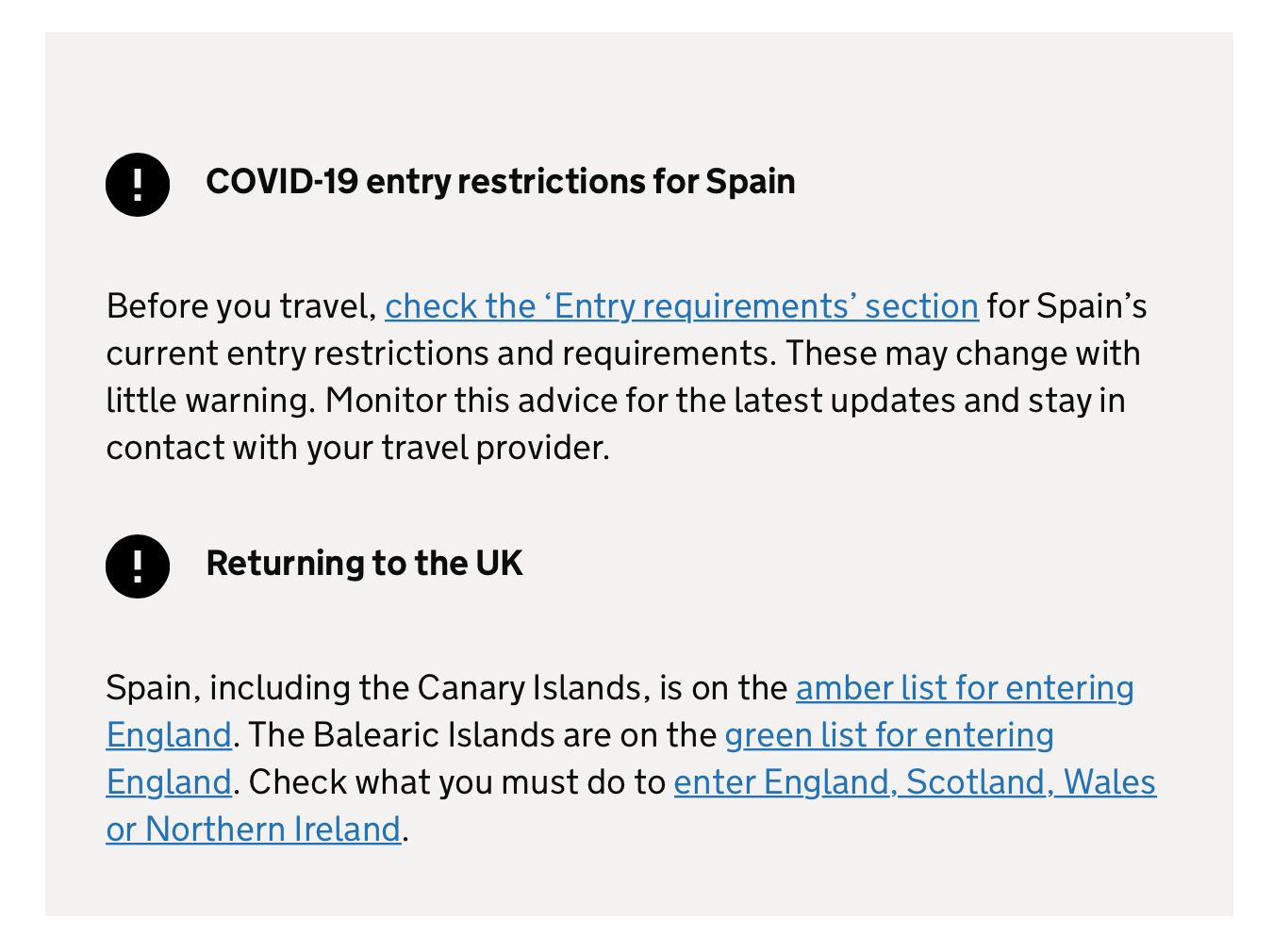Image resolution: width=1273 pixels, height=952 pixels.
Task: Click the exclamation icon beside COVID-19 heading
Action: [138, 184]
